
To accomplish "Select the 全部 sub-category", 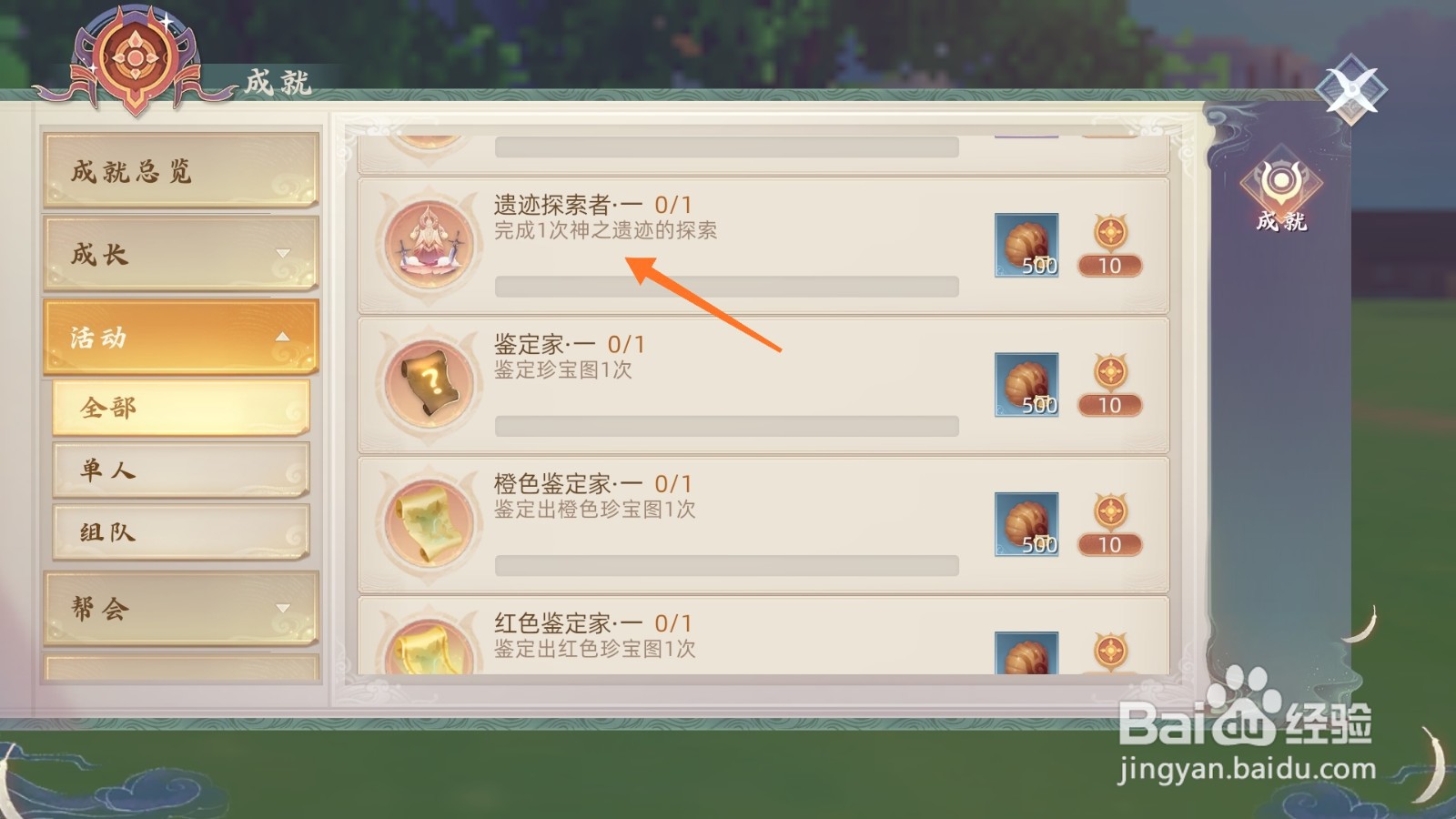I will 181,407.
